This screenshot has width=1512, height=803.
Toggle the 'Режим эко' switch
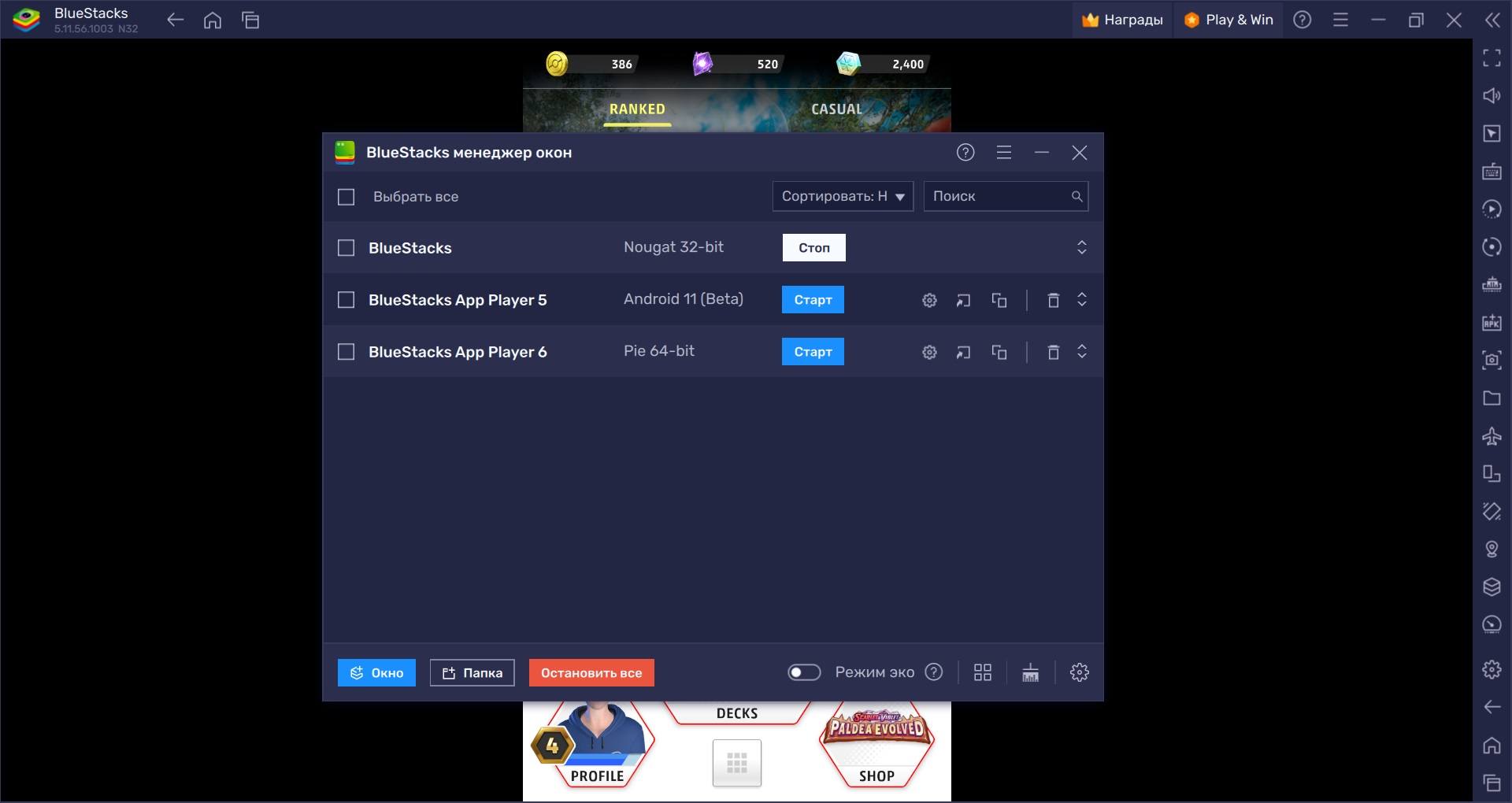(x=804, y=672)
